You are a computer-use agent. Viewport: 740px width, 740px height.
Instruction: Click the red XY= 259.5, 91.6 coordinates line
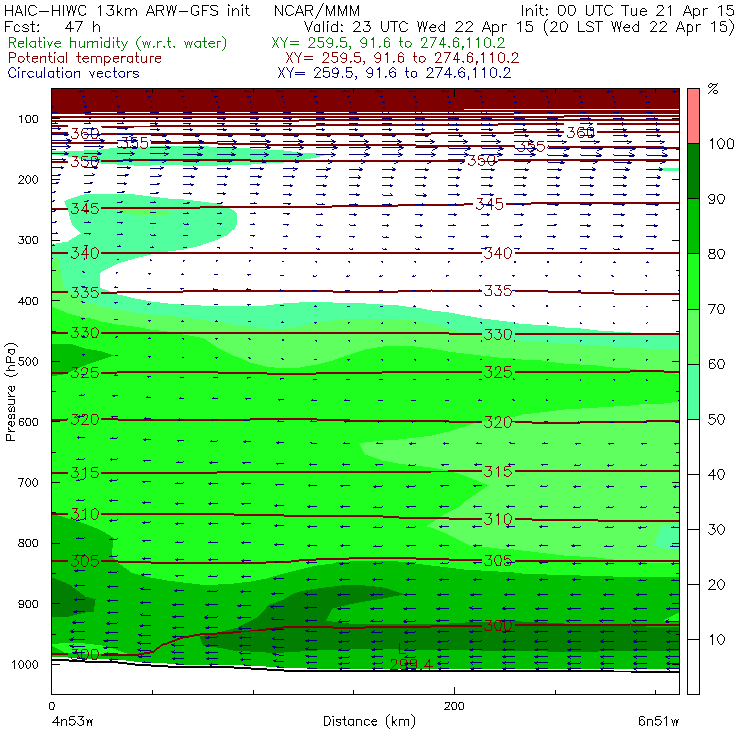(x=402, y=58)
